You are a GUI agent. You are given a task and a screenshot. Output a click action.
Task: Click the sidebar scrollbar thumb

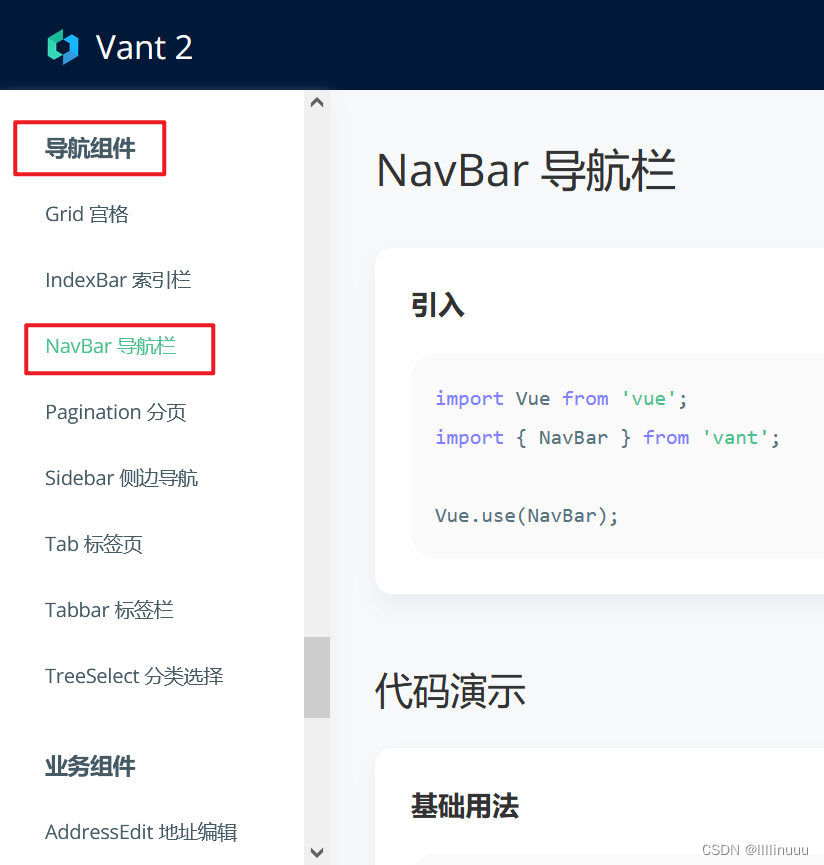(x=317, y=677)
